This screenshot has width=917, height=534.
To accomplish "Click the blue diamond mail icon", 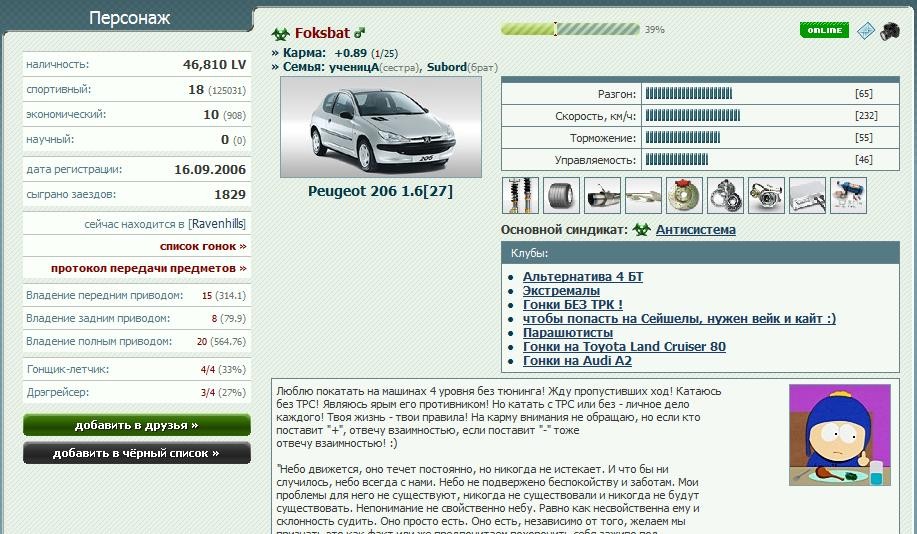I will click(866, 30).
